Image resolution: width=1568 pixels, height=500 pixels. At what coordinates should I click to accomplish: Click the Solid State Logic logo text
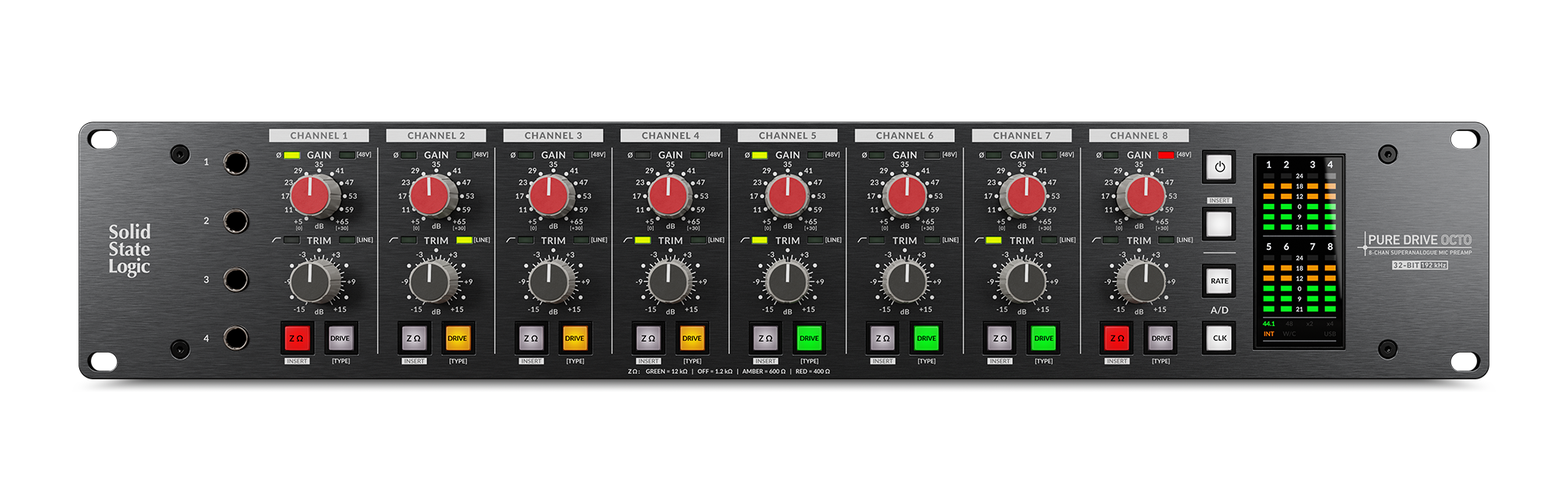[x=129, y=250]
